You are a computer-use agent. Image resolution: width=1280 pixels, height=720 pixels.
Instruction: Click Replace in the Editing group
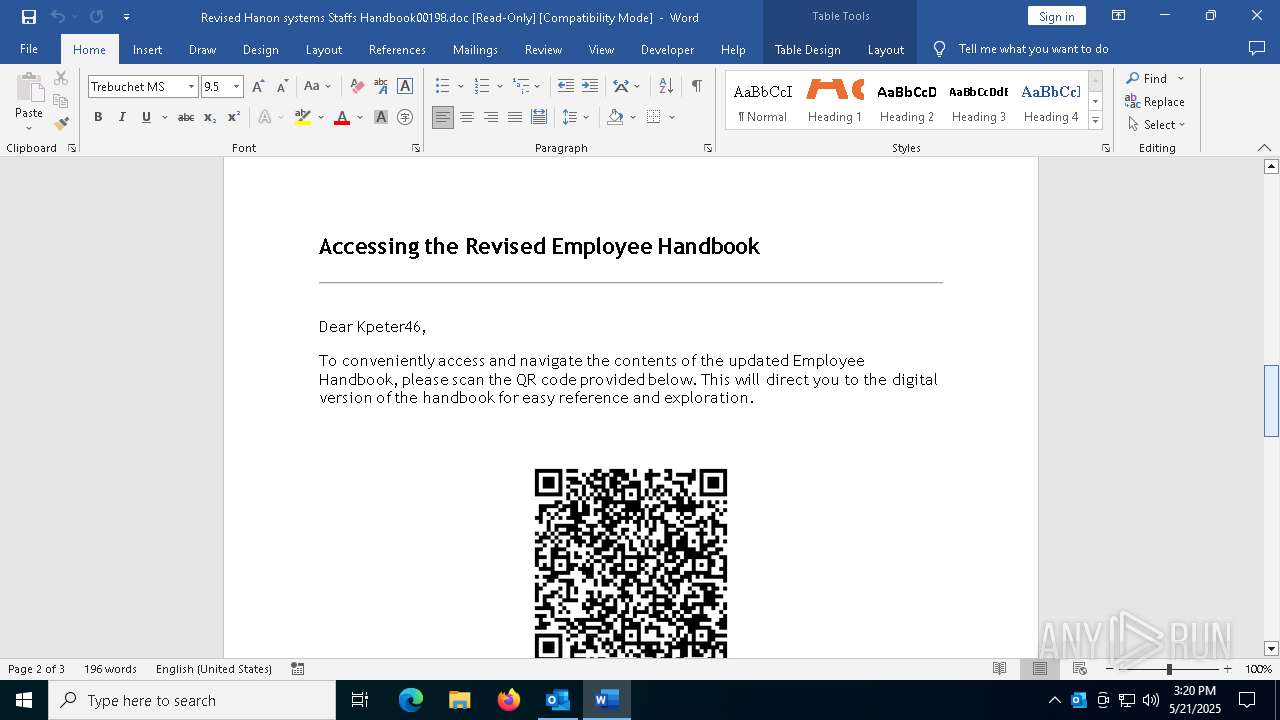coord(1155,102)
